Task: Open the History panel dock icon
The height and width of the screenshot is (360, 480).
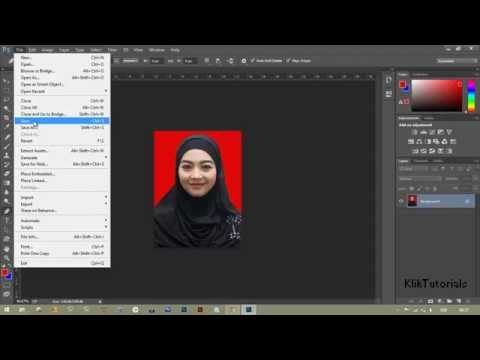Action: (x=388, y=81)
